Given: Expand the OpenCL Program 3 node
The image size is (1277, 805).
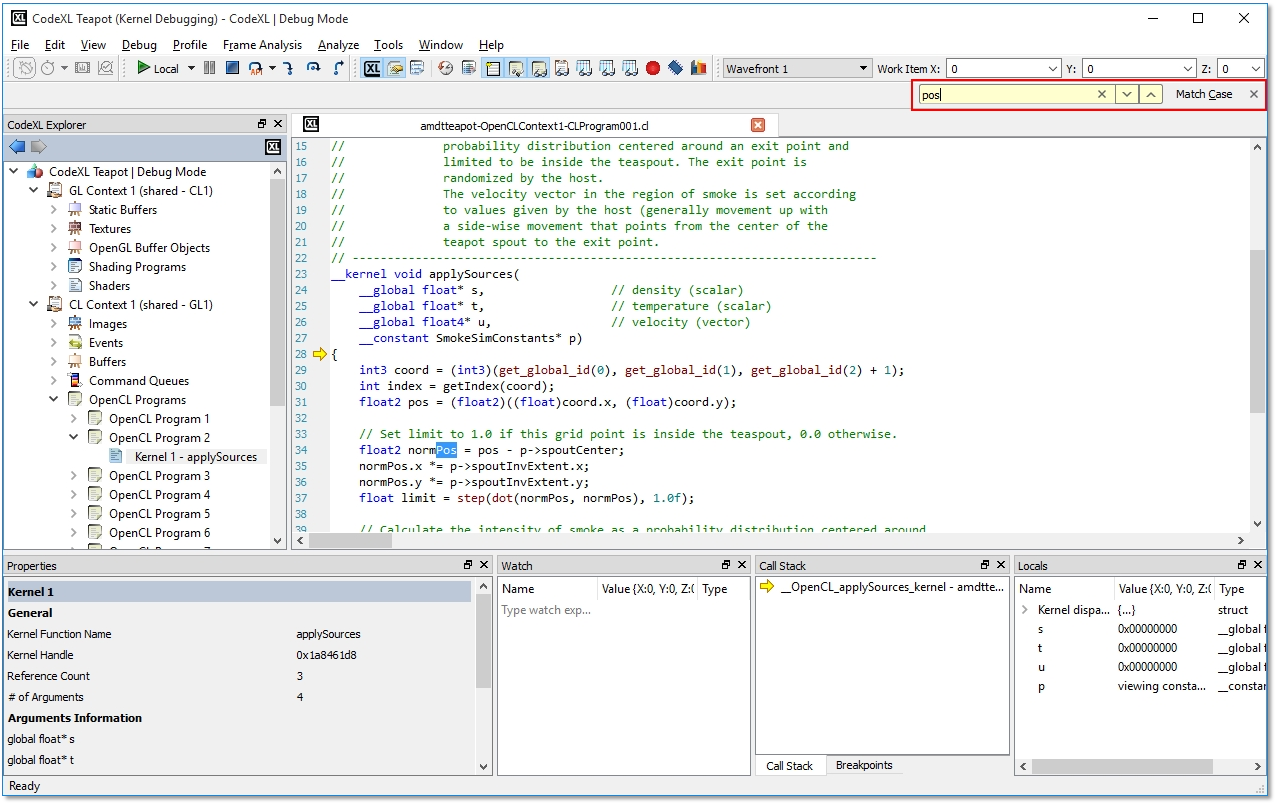Looking at the screenshot, I should coord(74,476).
